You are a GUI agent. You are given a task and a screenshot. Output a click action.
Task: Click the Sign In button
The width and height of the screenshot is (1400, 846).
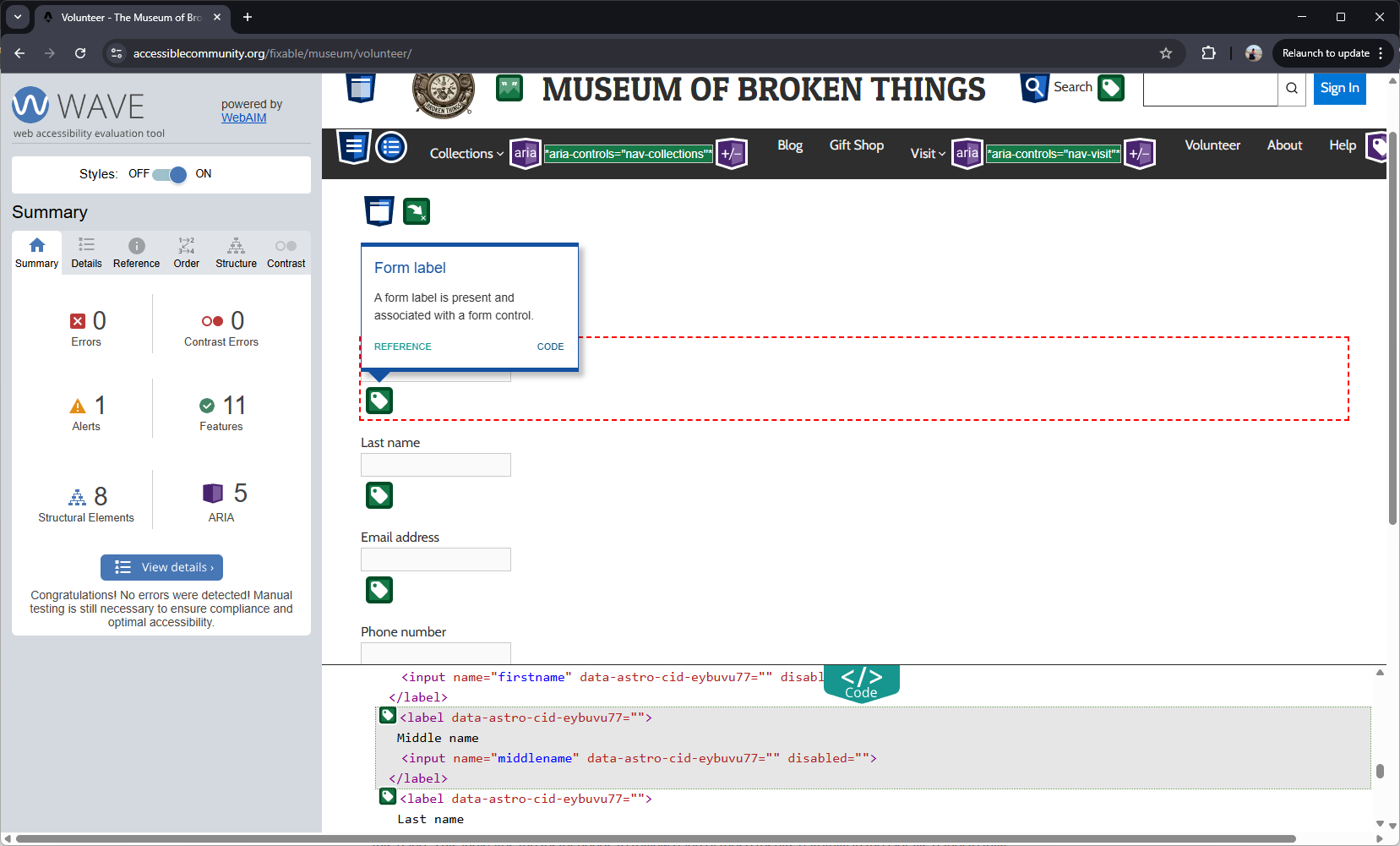(1340, 88)
